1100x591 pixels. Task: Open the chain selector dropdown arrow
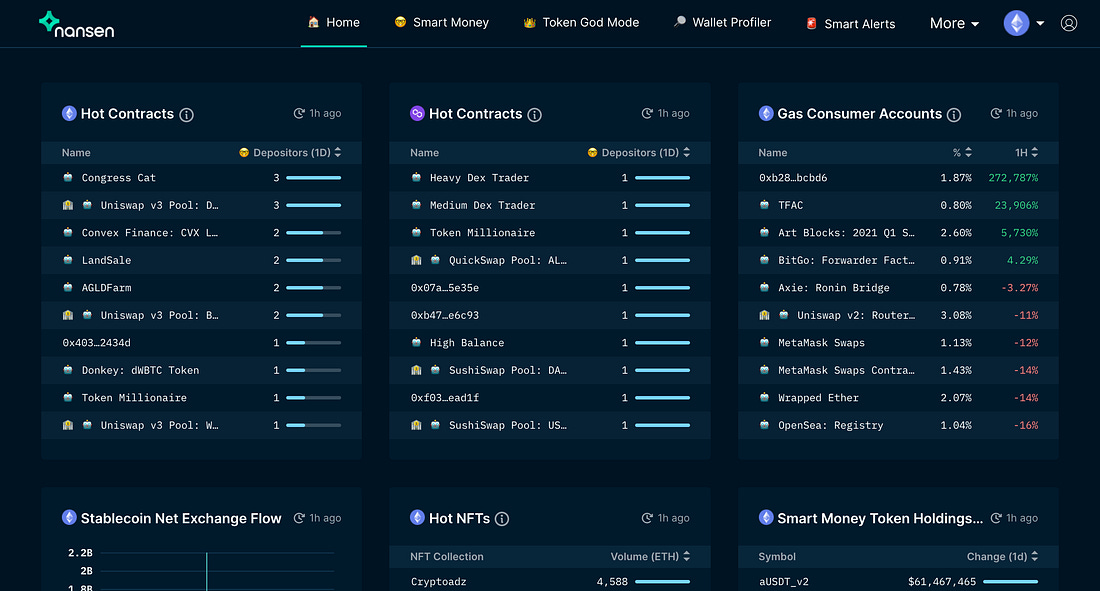[1040, 23]
